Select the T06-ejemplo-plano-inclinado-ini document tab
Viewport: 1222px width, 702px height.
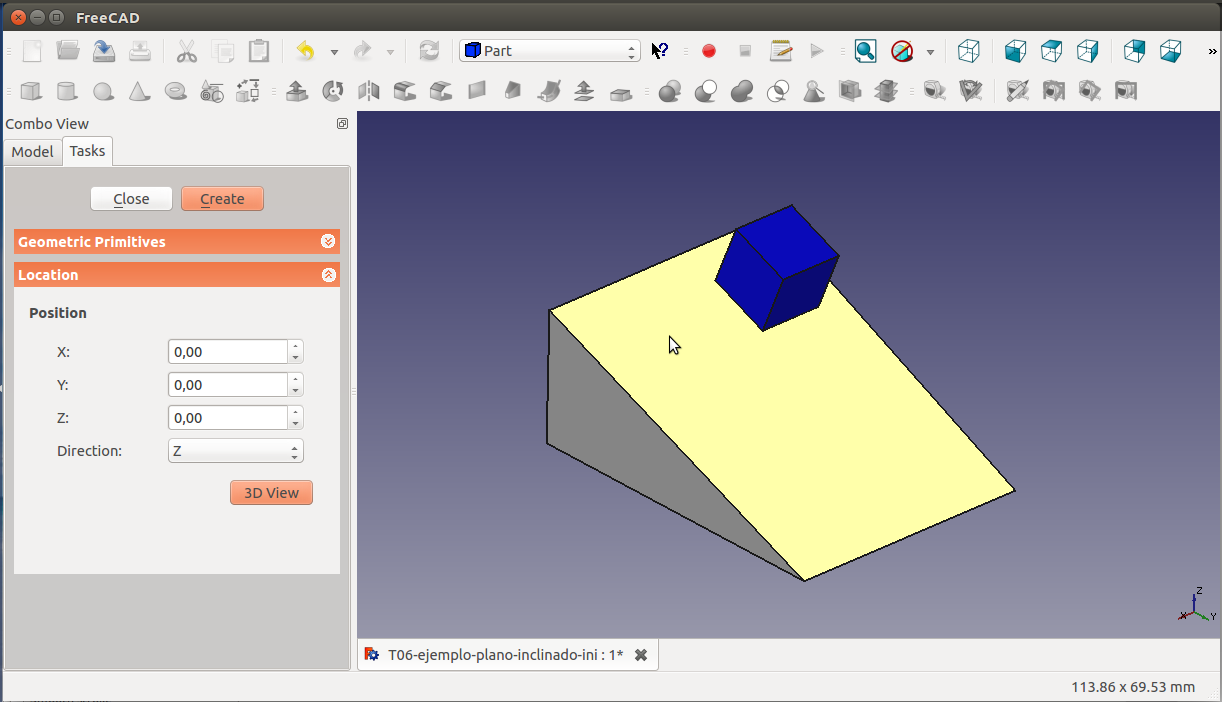[504, 655]
